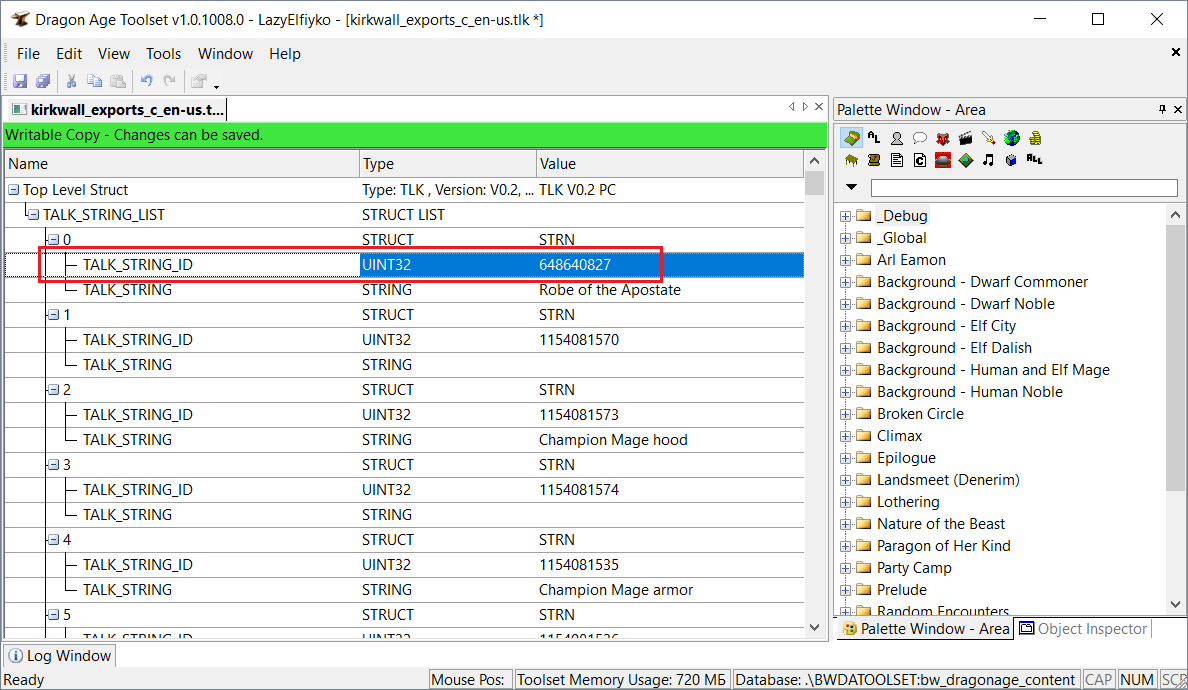
Task: Select the Merchant gold coins icon
Action: click(1035, 138)
